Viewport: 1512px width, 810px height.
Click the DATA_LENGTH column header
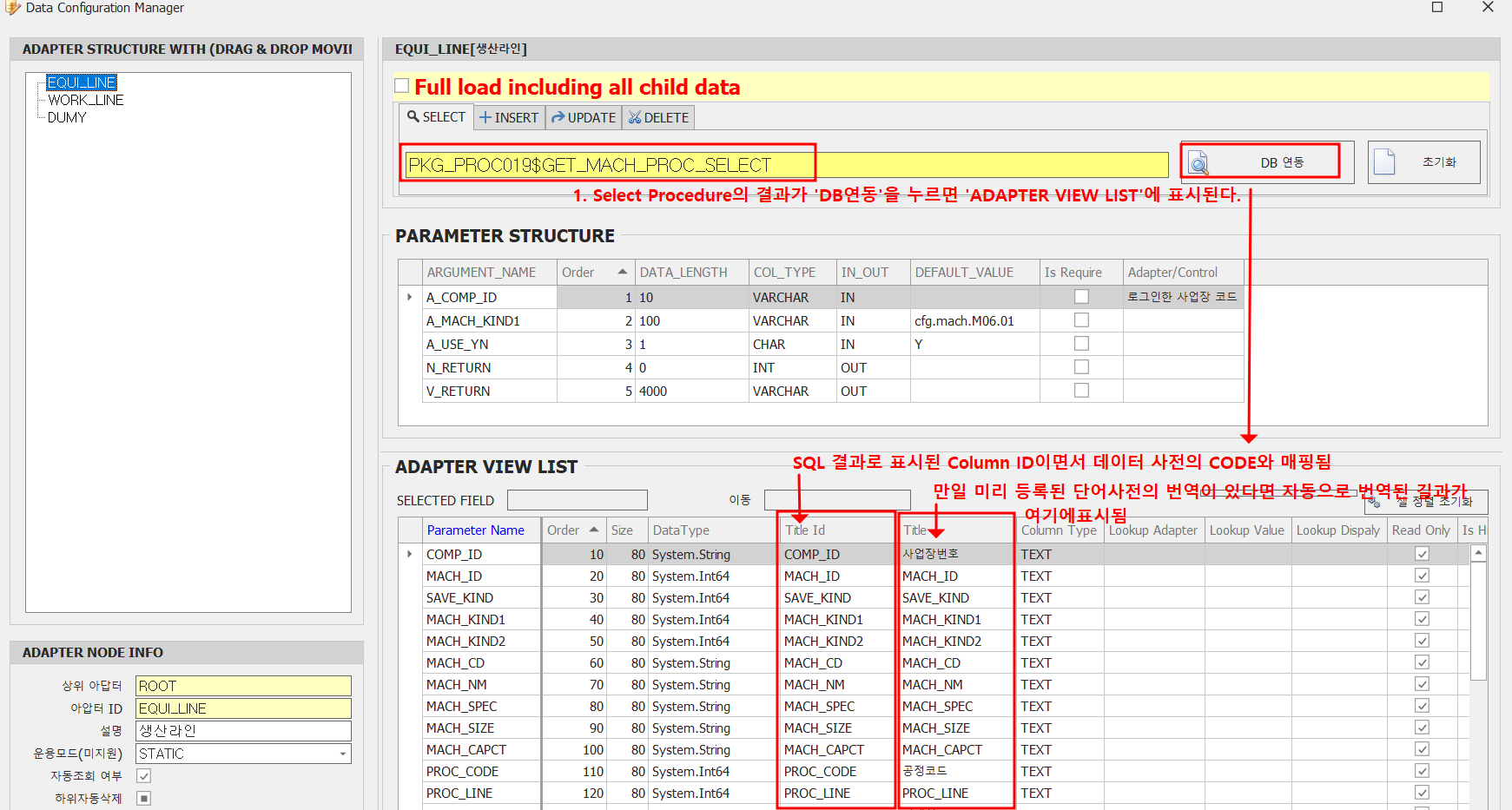point(691,272)
